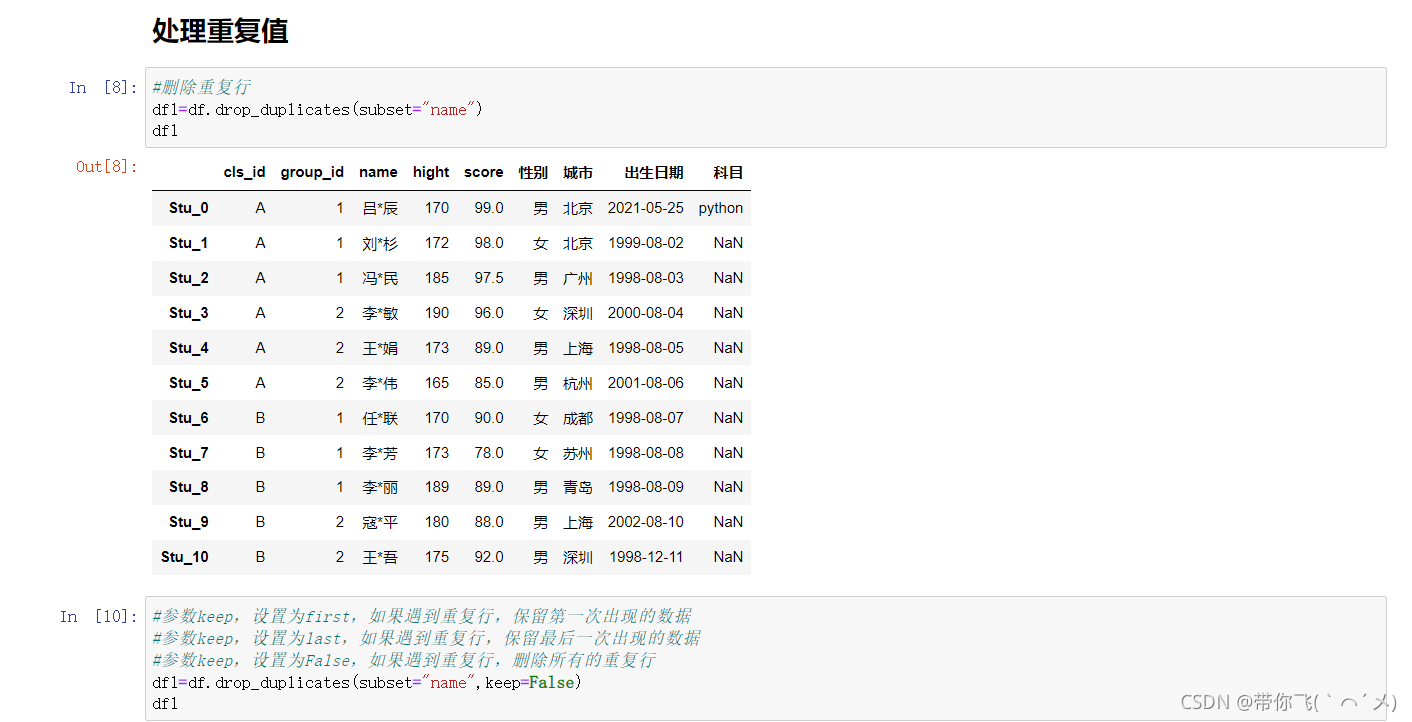Image resolution: width=1412 pixels, height=722 pixels.
Task: Click the score value 97.5
Action: coord(489,278)
